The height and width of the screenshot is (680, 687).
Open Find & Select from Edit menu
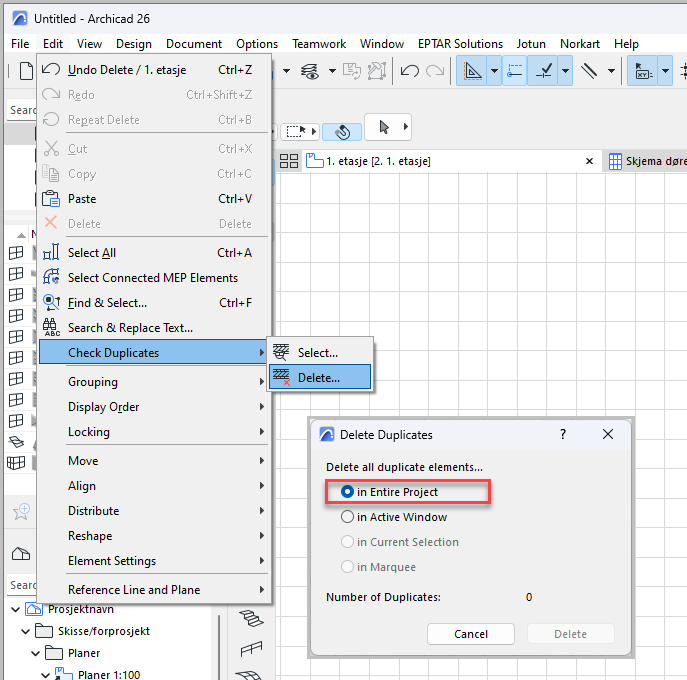tap(154, 303)
